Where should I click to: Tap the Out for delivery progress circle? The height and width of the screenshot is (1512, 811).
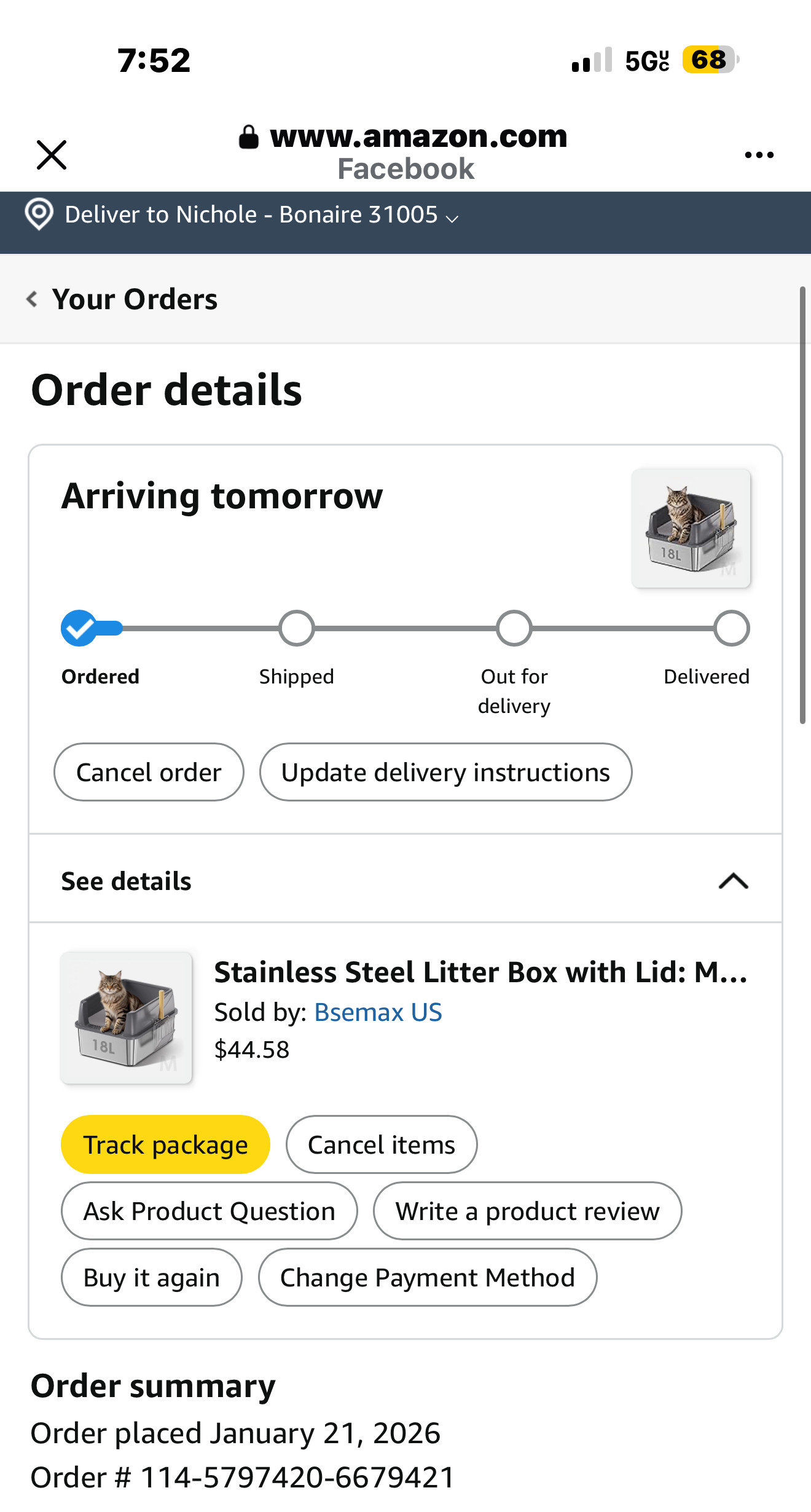[514, 628]
